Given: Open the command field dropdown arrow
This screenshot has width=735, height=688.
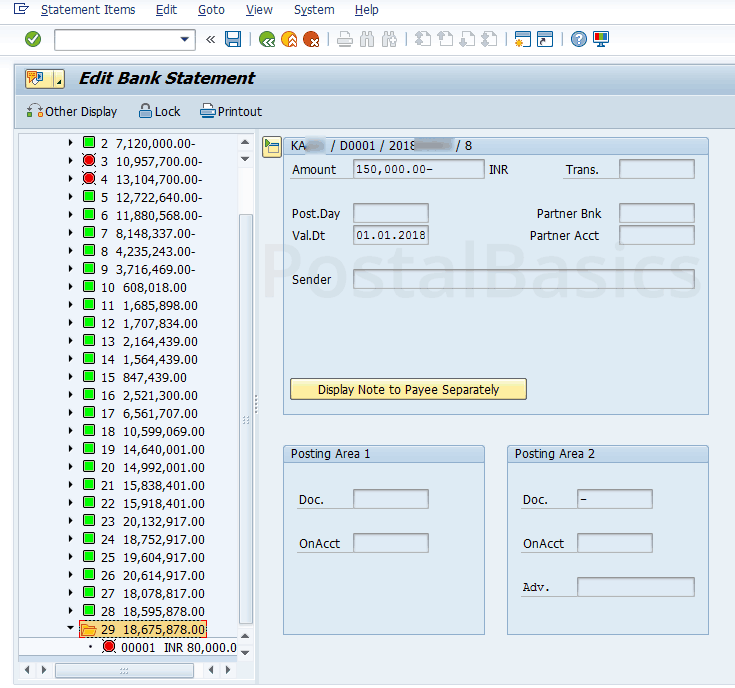Looking at the screenshot, I should click(x=185, y=39).
